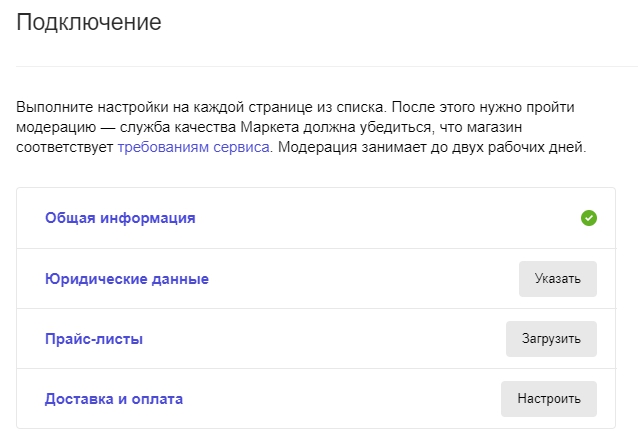Click the word модерацию in the description
The image size is (638, 441).
pyautogui.click(x=56, y=127)
